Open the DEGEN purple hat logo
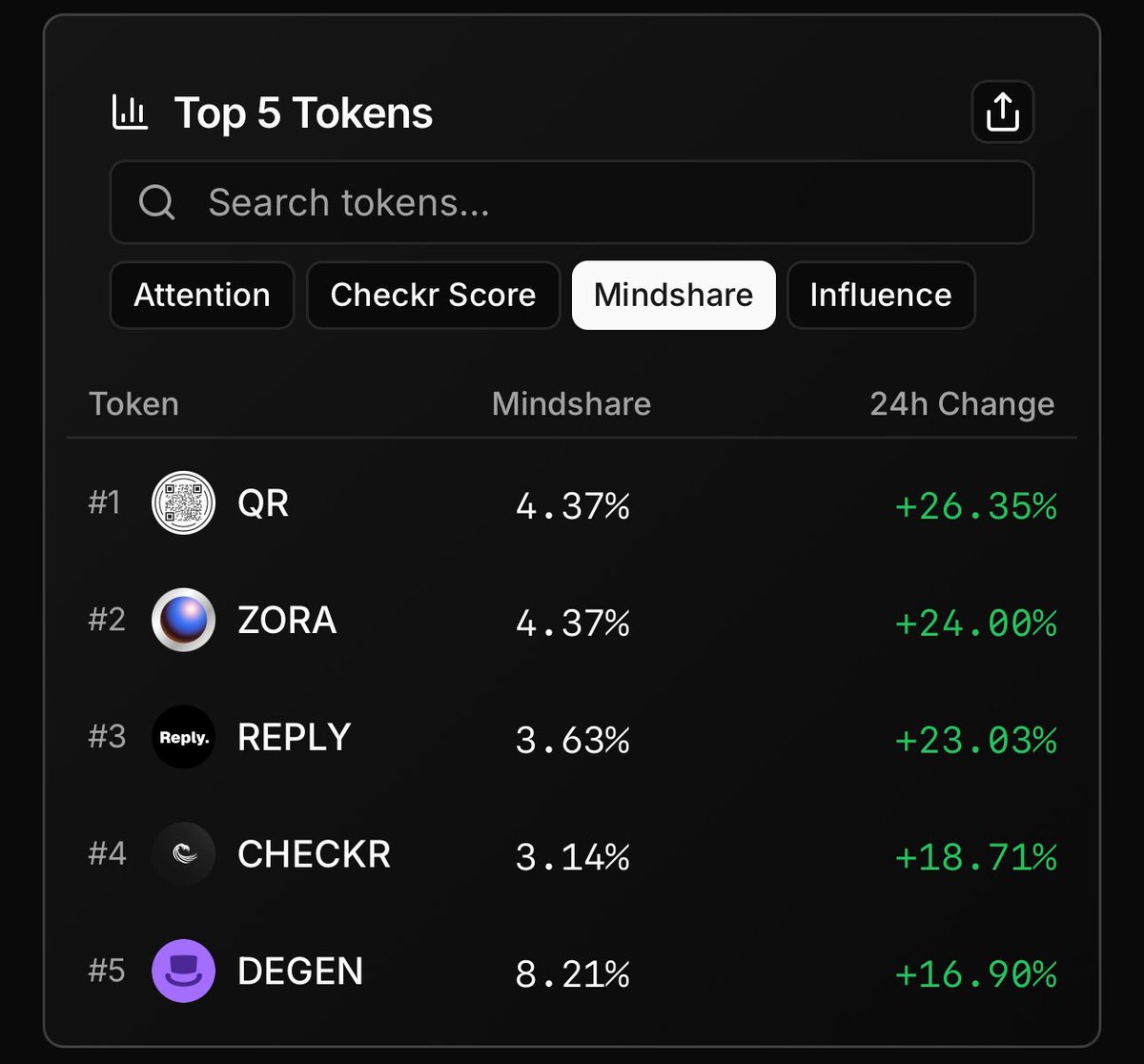Screen dimensions: 1144x1064 point(184,971)
